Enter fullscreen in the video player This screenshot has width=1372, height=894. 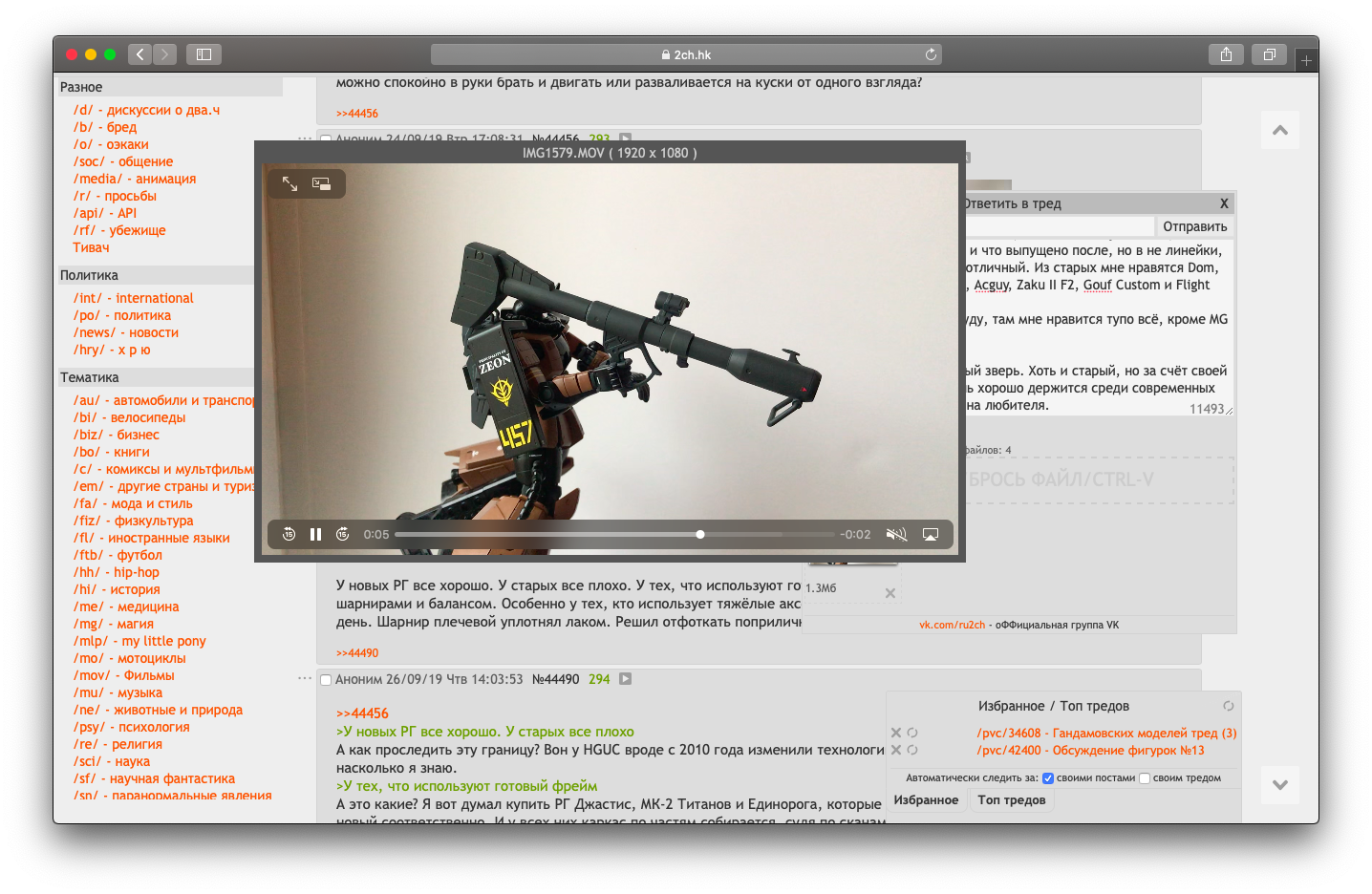(289, 183)
